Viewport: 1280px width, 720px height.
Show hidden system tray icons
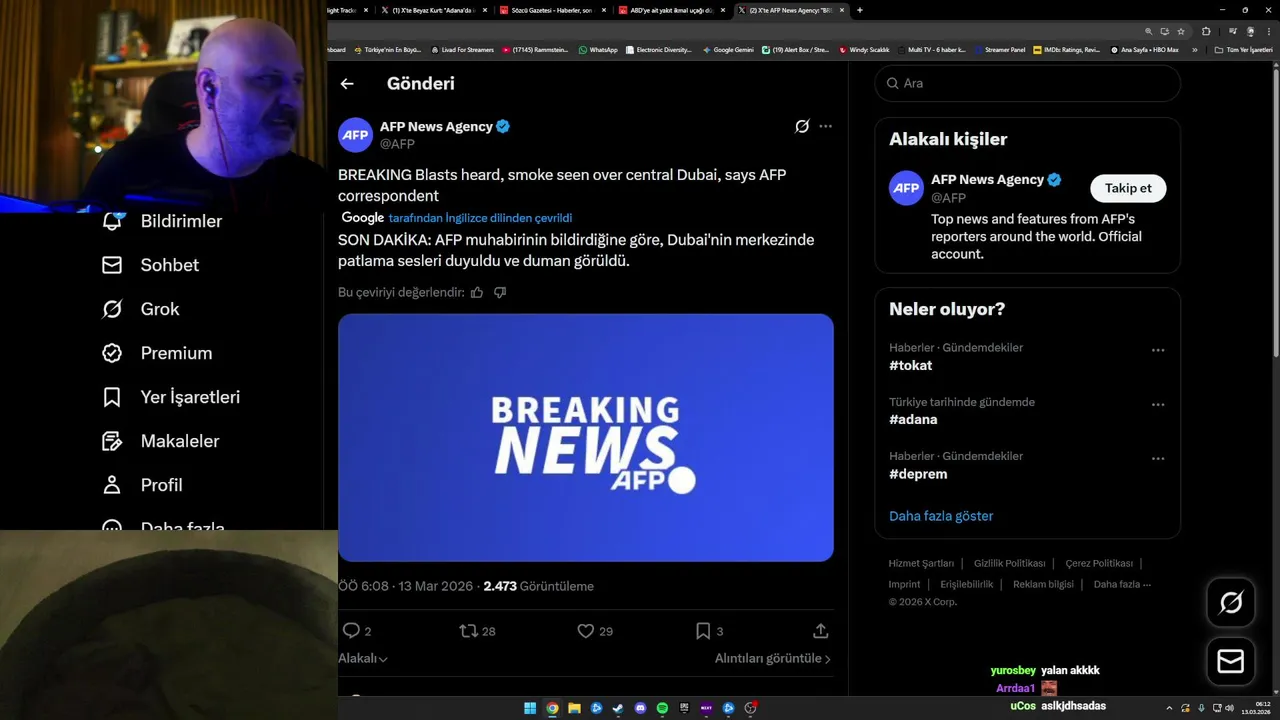point(1170,708)
